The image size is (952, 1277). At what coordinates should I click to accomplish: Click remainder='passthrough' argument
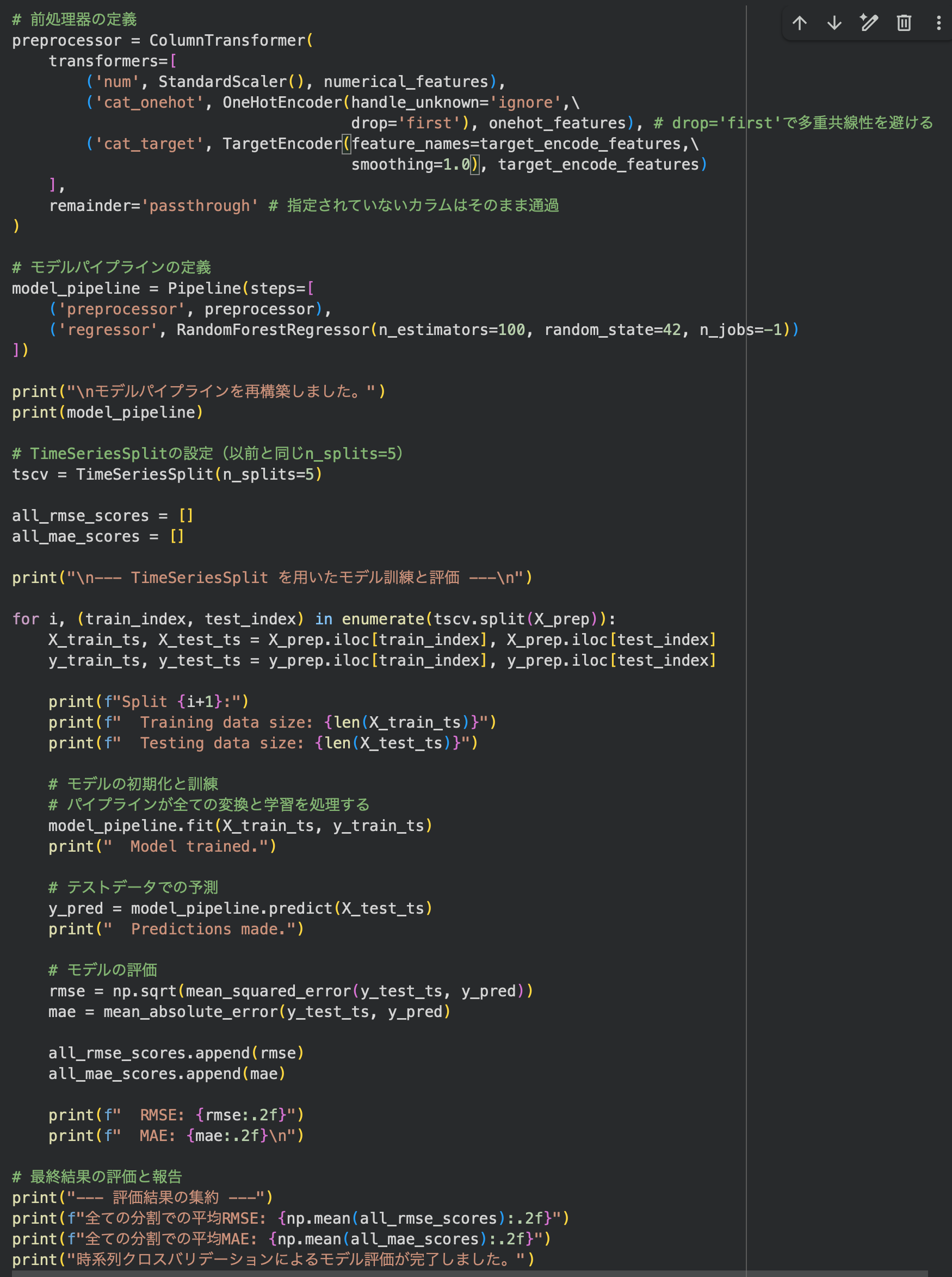(153, 206)
